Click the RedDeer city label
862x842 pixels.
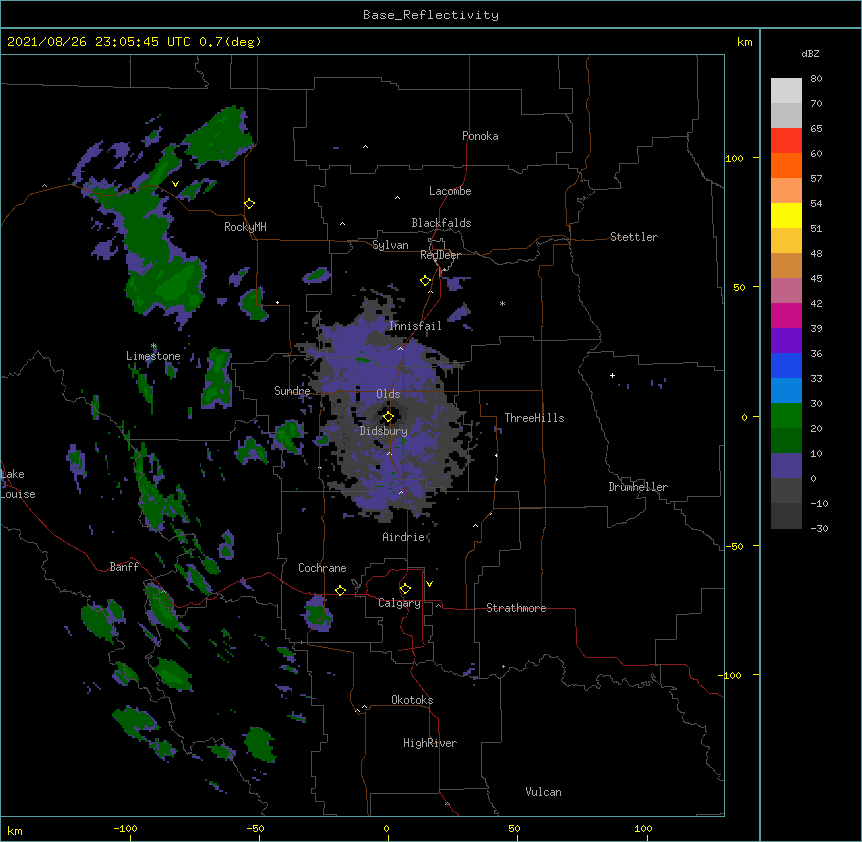click(440, 255)
